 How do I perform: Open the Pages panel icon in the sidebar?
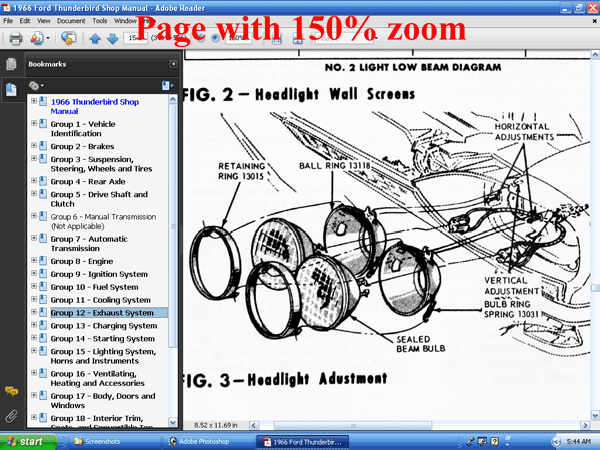[x=11, y=64]
